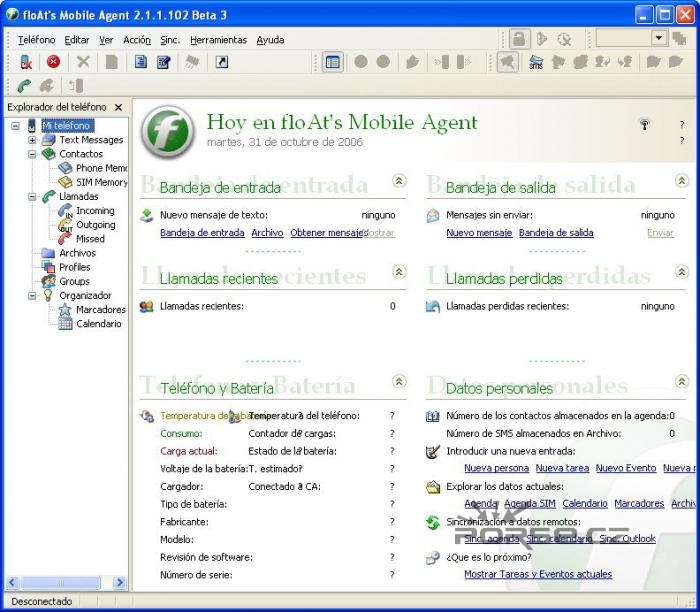The image size is (700, 612).
Task: Select SIM Memory contacts item
Action: click(101, 183)
